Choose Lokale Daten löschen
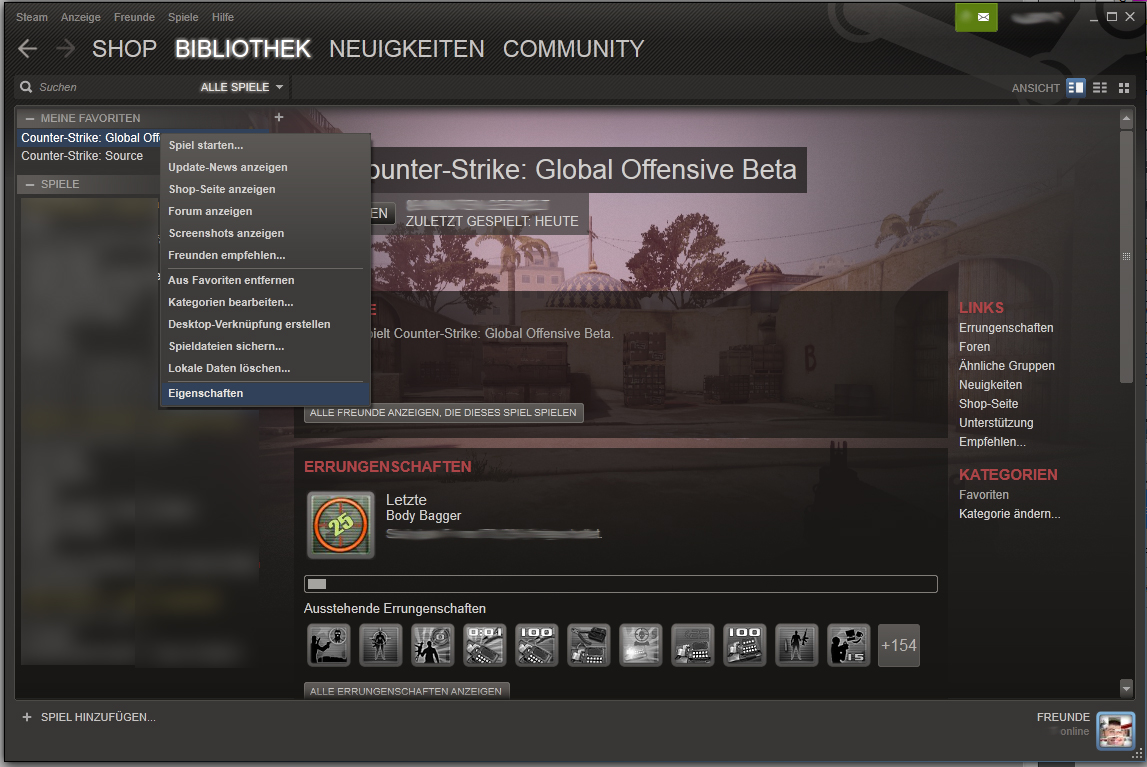The image size is (1147, 767). coord(265,368)
